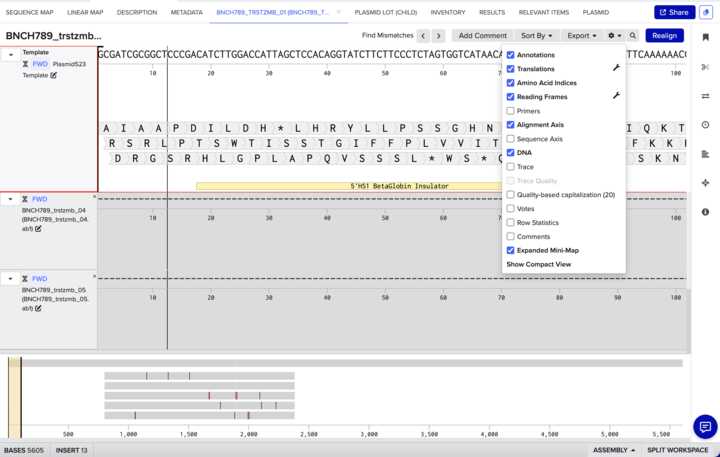Viewport: 720px width, 457px height.
Task: Expand the BNCH789_trstzmb_05 row dropdown arrow
Action: coord(11,279)
